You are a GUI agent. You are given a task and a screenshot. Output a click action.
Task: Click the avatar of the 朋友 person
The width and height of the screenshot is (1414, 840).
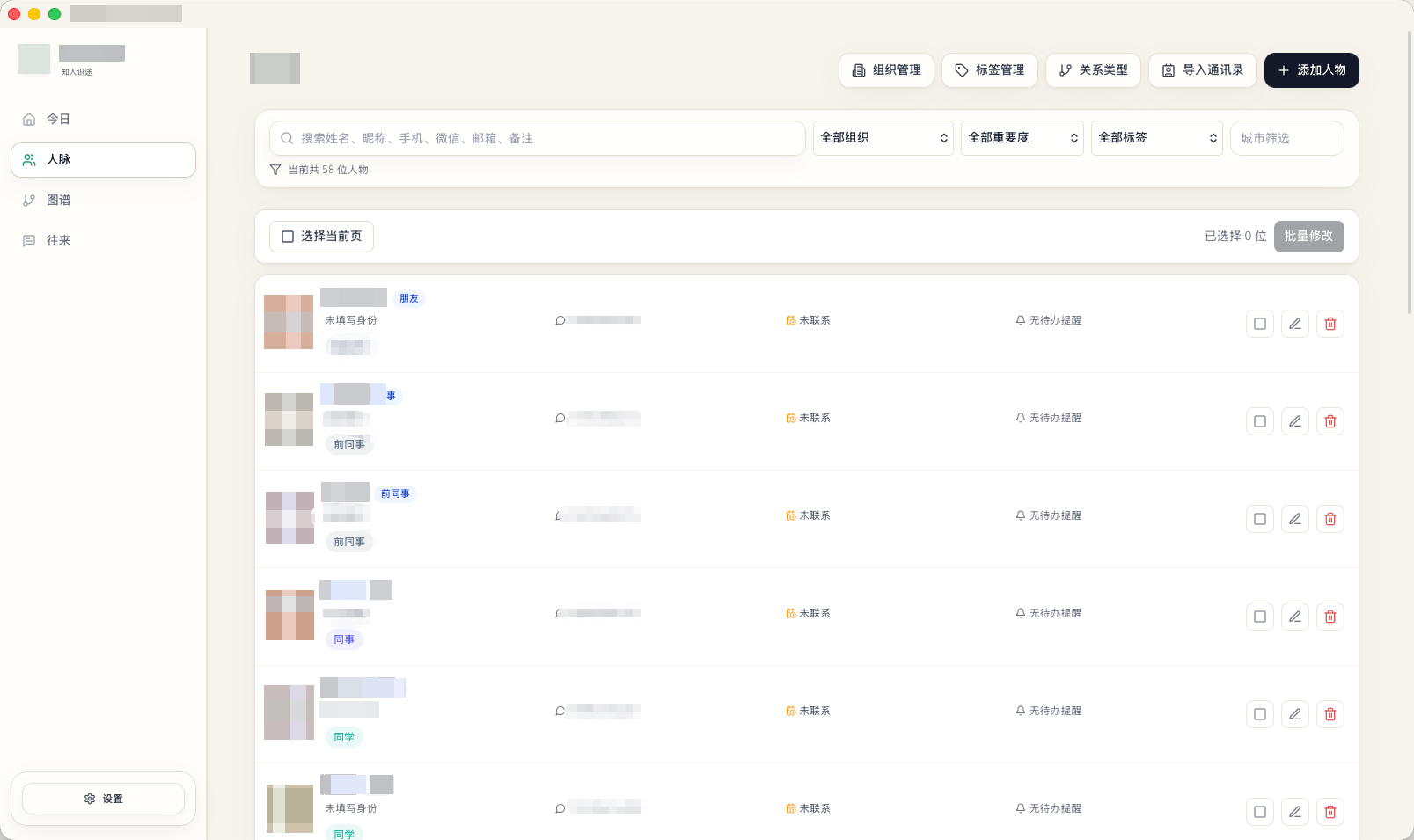289,322
